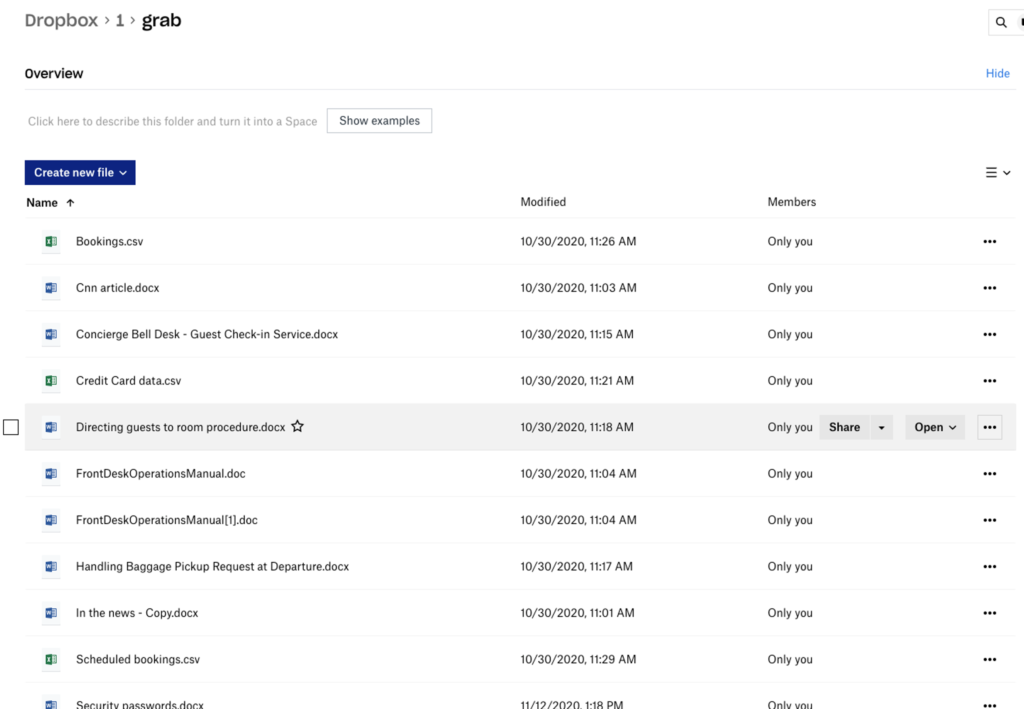
Task: Navigate to Dropbox root in breadcrumb
Action: click(x=61, y=21)
